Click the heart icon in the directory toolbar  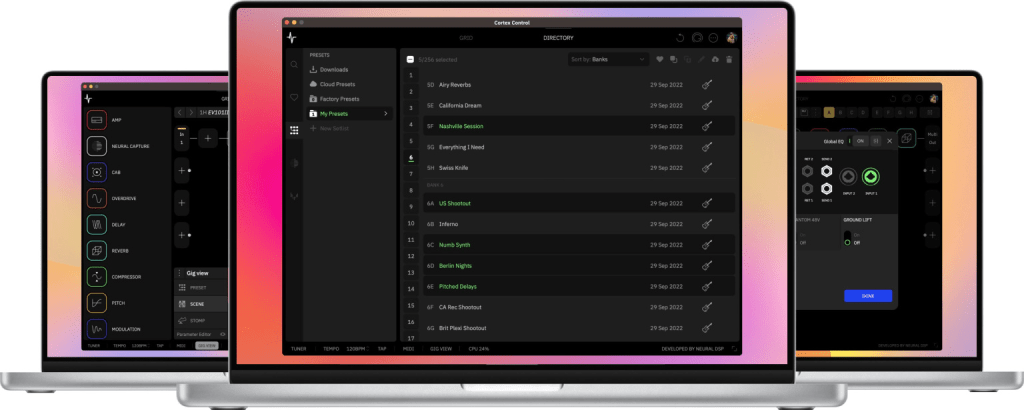(x=659, y=60)
